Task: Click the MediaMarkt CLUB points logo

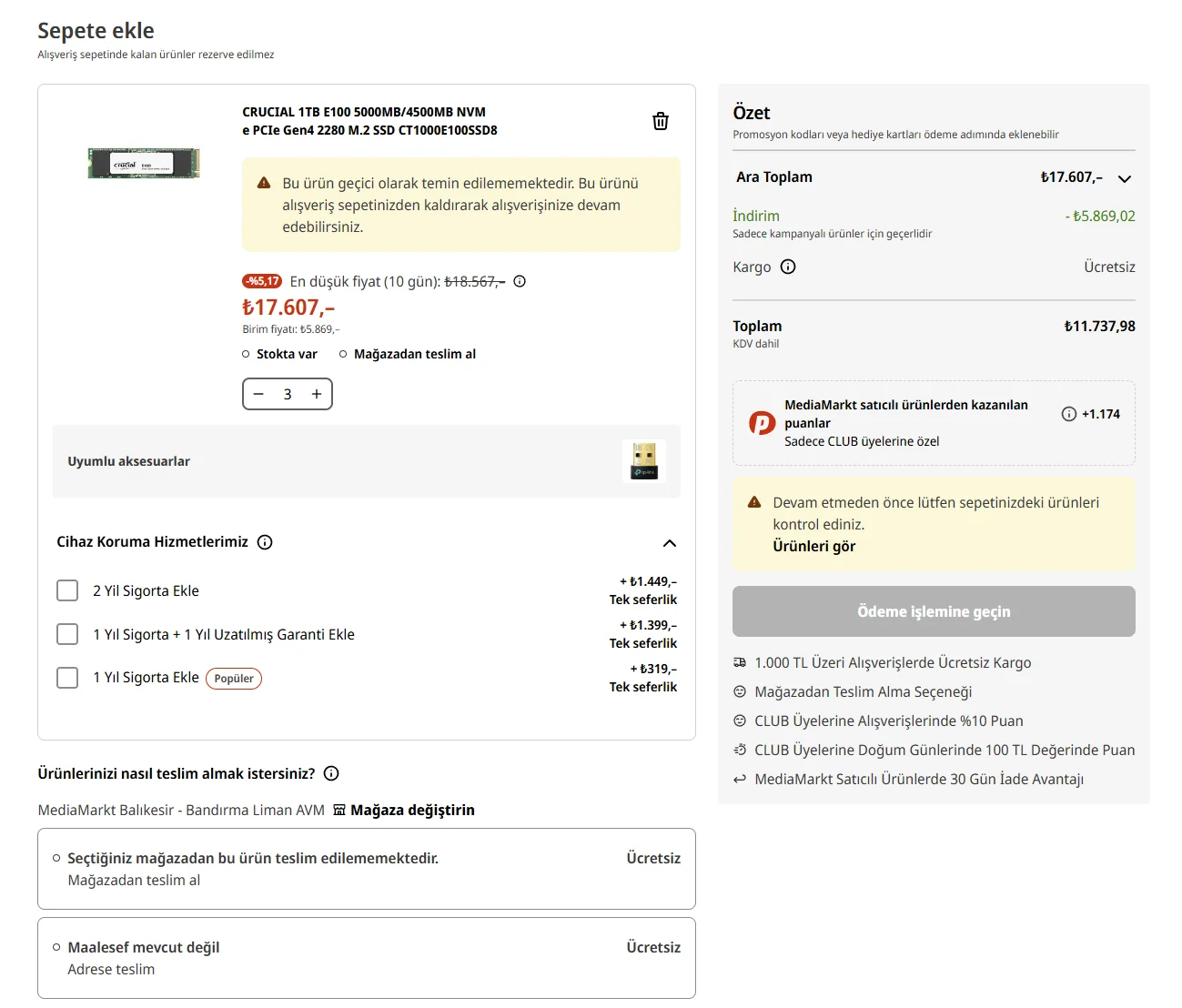Action: (x=762, y=423)
